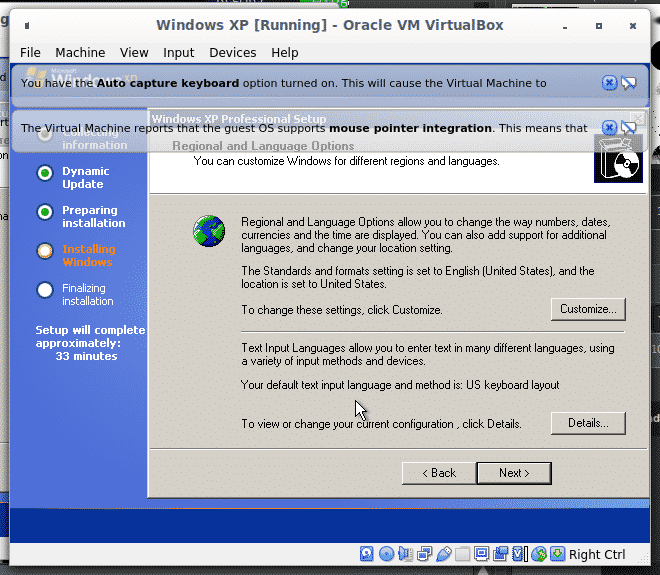Click 'To change these settings, click Customize' text

point(342,310)
